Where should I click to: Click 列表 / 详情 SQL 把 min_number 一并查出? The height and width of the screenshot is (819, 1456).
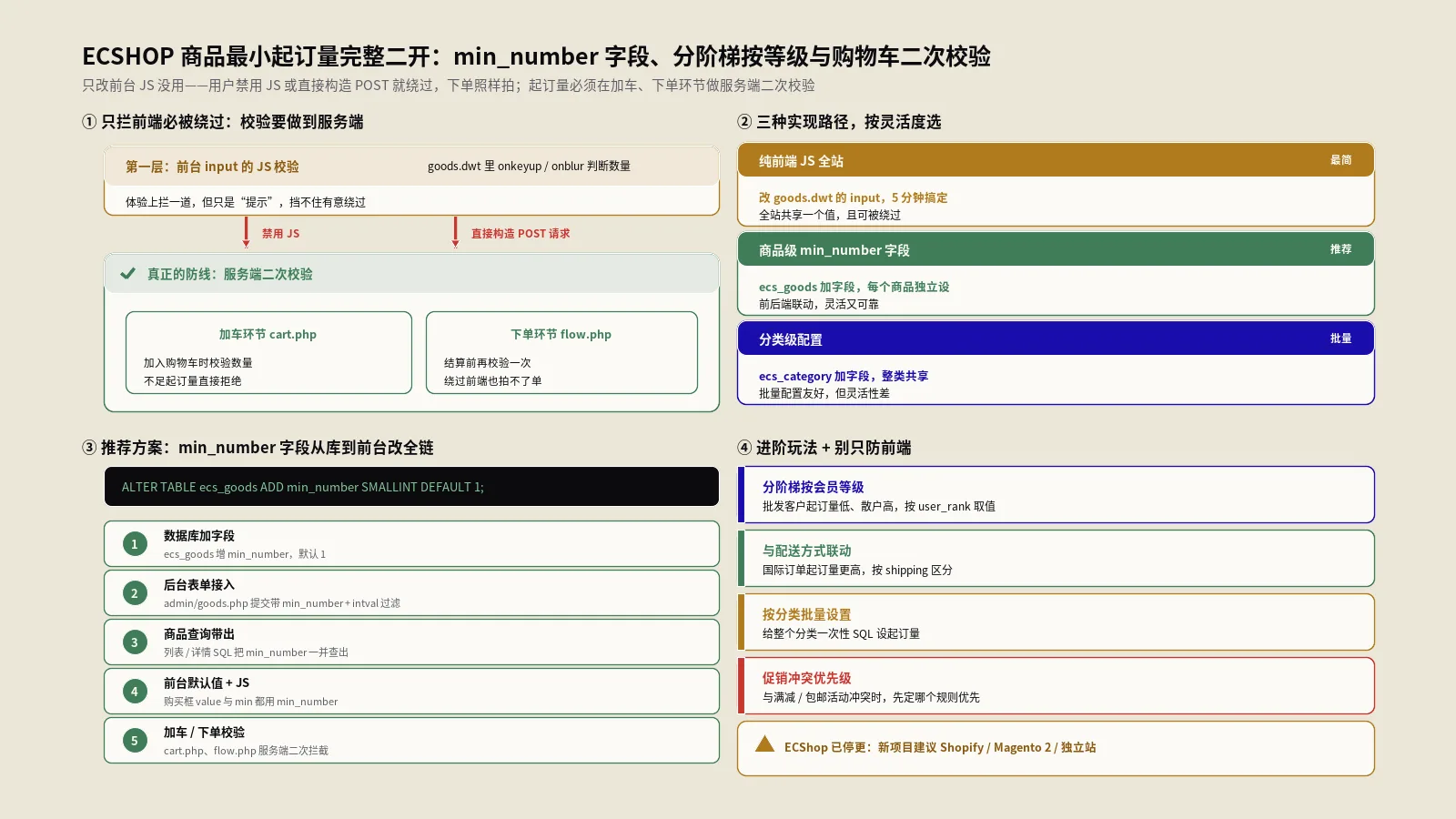(x=256, y=652)
